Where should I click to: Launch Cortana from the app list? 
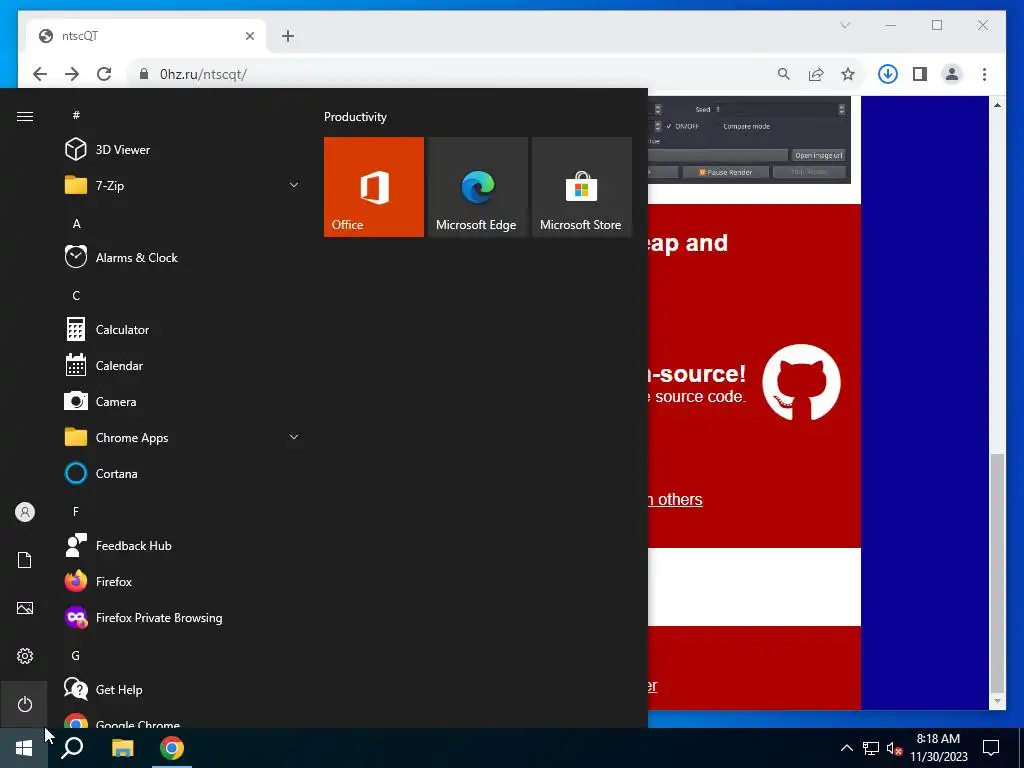click(181, 473)
